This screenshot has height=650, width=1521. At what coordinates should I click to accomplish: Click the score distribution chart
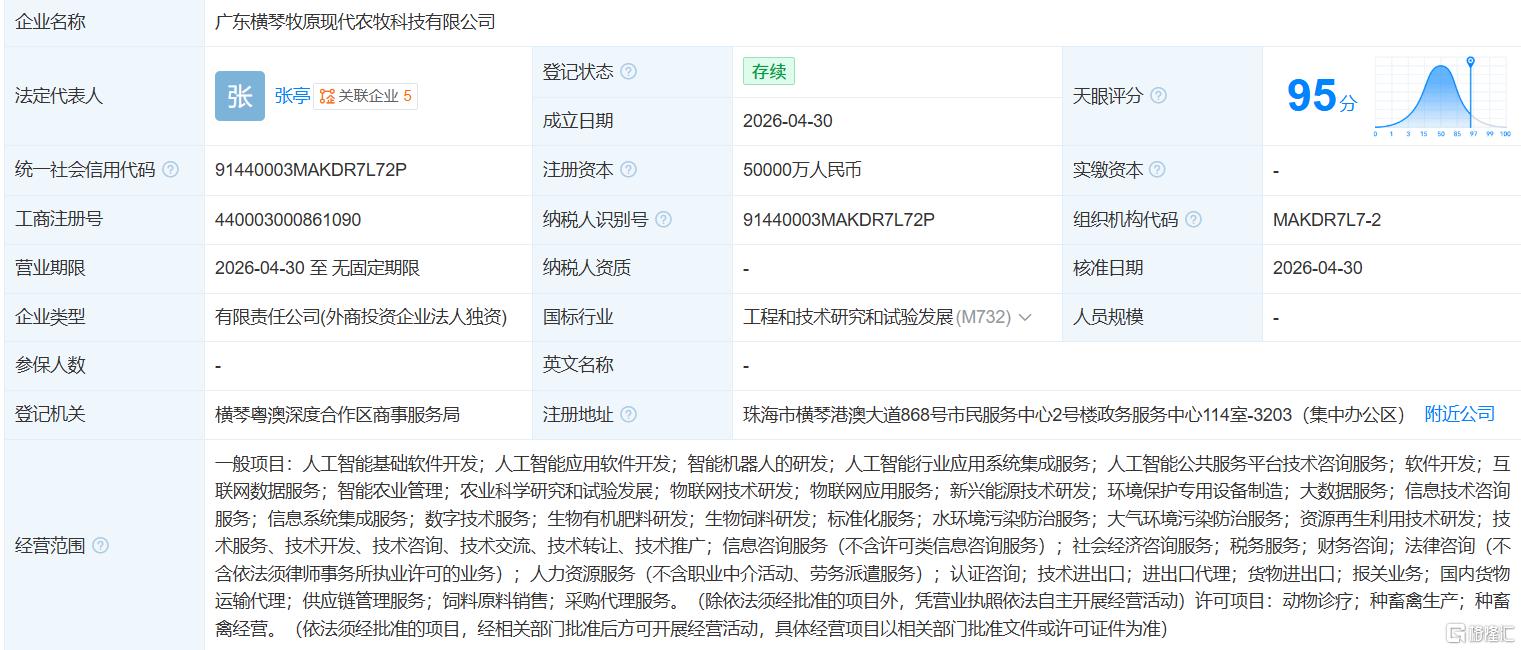1441,96
